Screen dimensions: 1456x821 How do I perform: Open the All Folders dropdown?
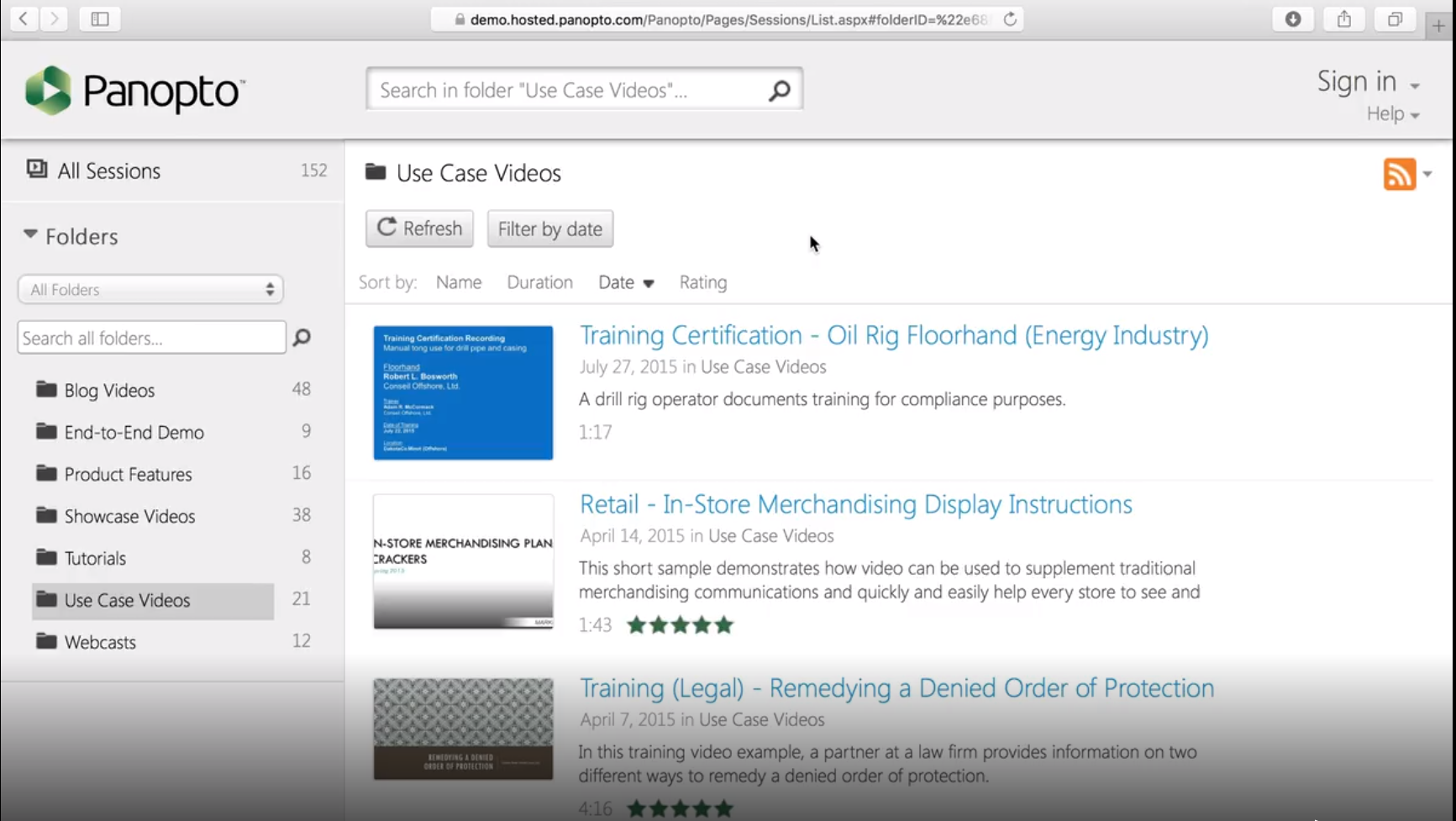pyautogui.click(x=150, y=288)
